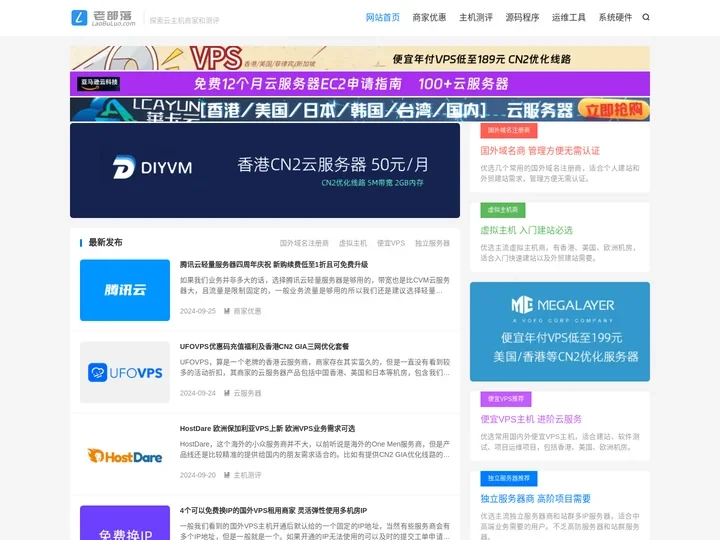This screenshot has height=540, width=720.
Task: Filter latest posts by 独立服务器
Action: click(432, 243)
